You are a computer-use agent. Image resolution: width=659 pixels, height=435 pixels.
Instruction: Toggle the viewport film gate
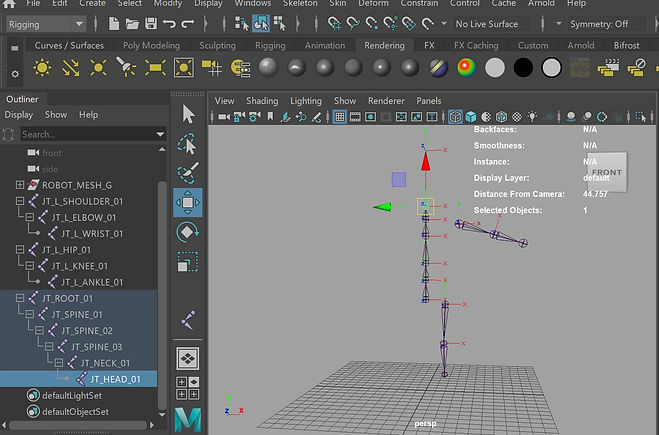355,117
